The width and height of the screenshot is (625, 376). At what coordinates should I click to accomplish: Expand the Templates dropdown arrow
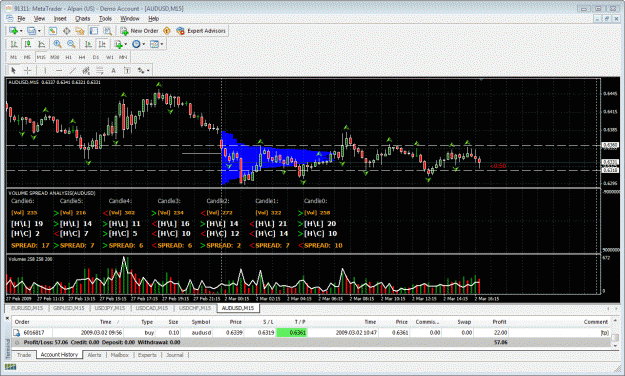click(161, 45)
